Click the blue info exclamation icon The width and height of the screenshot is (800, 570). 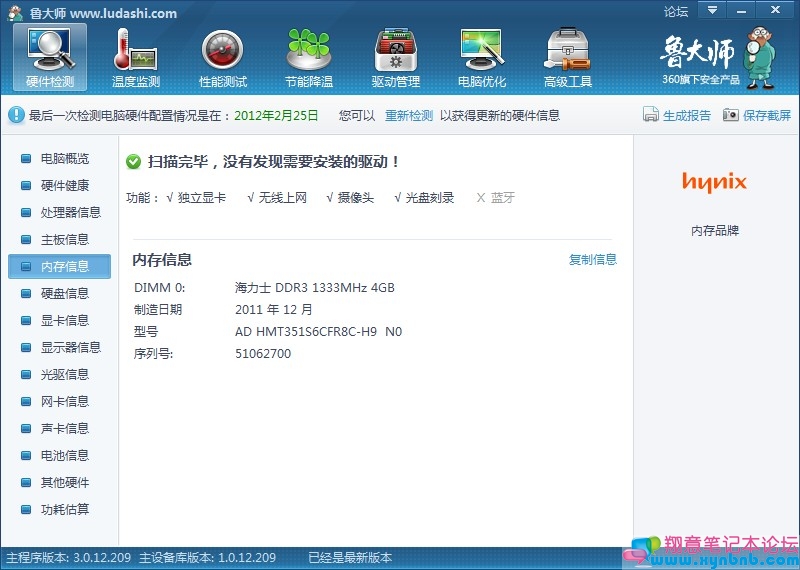point(16,115)
